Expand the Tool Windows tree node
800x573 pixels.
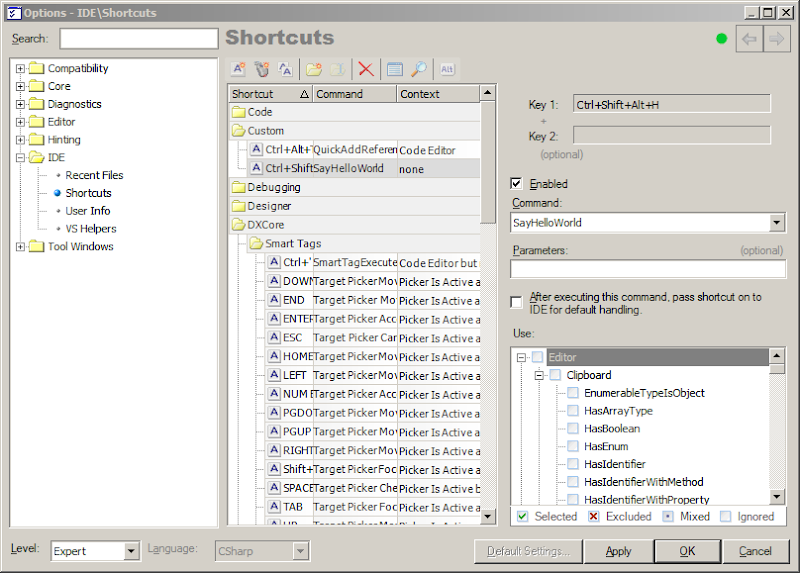click(x=20, y=247)
